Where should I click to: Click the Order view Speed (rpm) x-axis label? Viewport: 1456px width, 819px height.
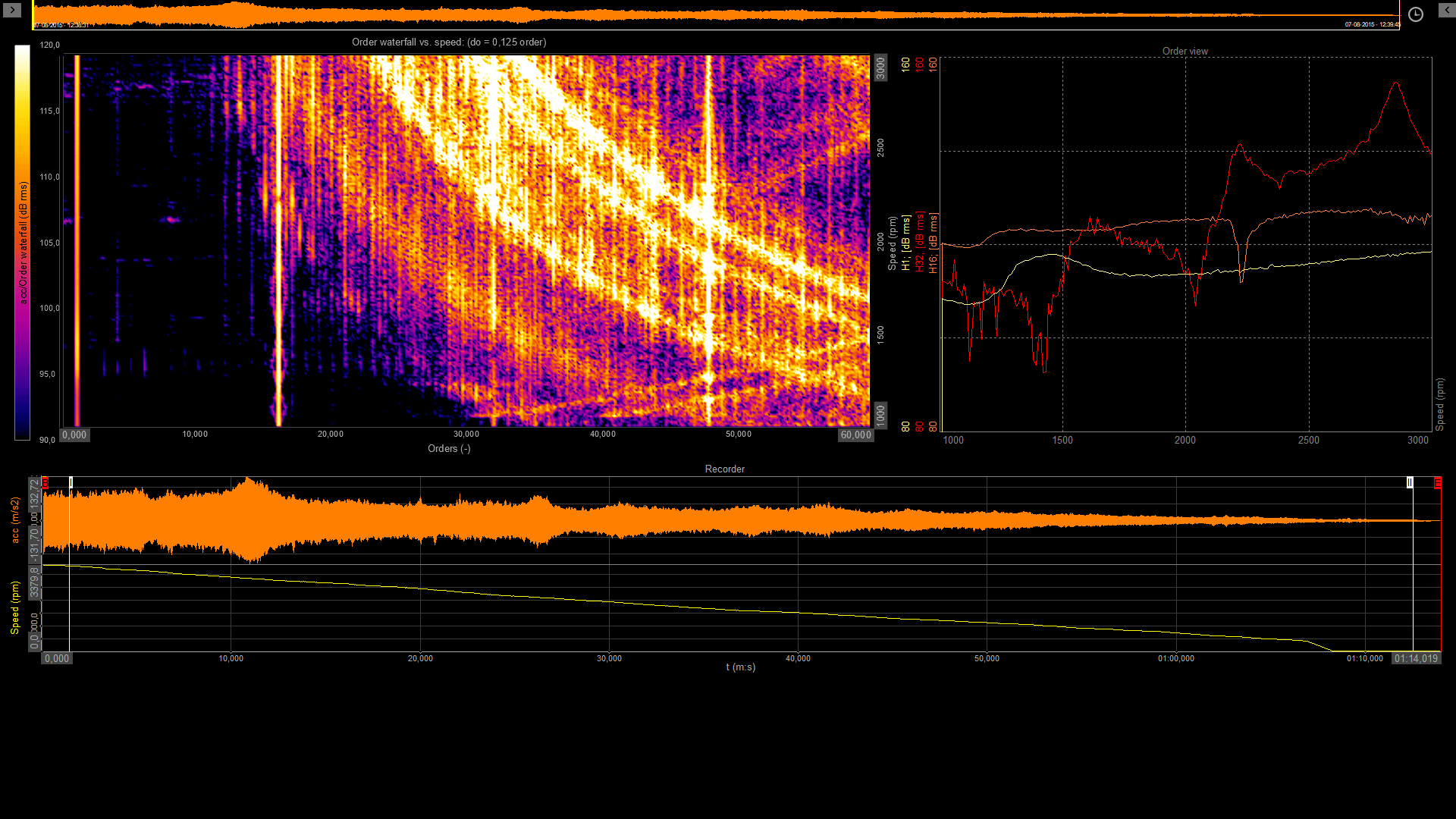[x=1439, y=404]
